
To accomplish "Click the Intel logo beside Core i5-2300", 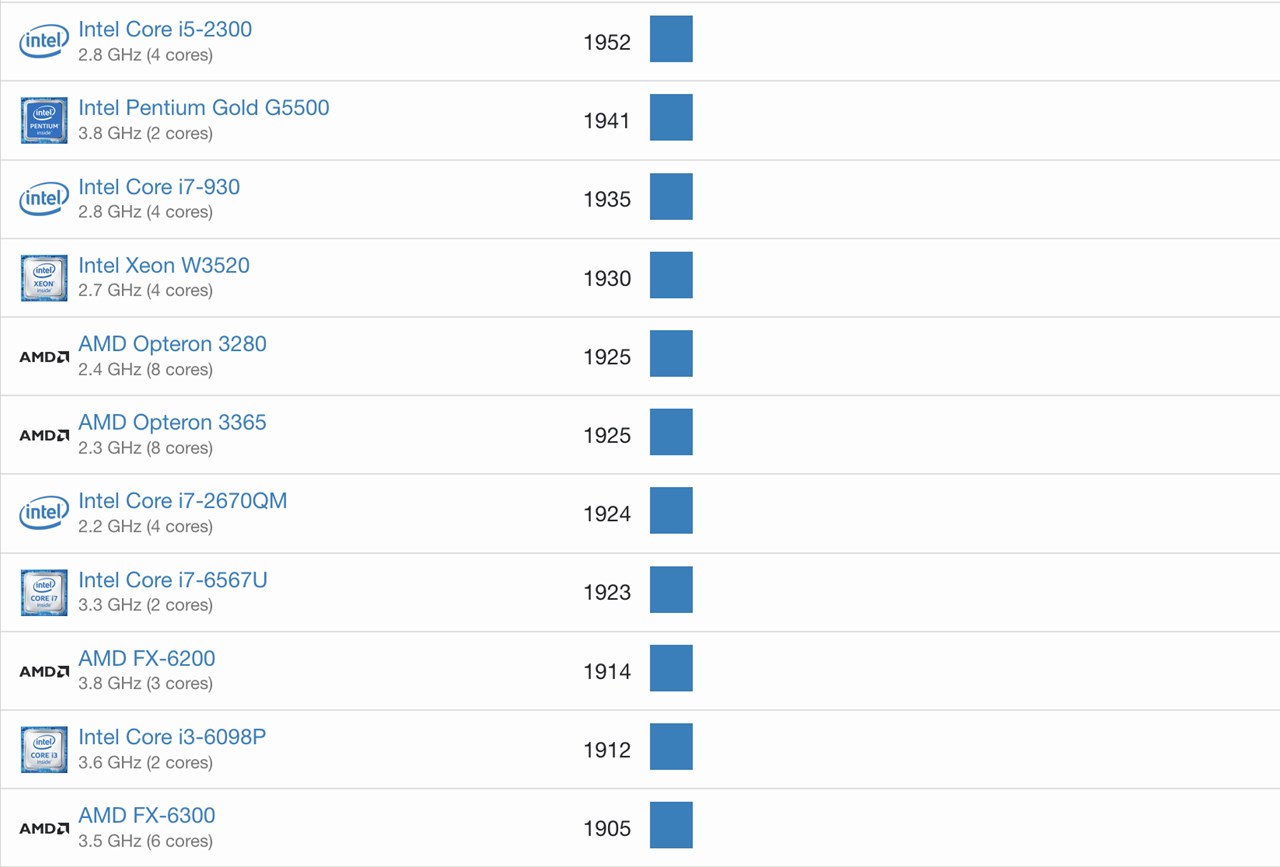I will tap(44, 42).
